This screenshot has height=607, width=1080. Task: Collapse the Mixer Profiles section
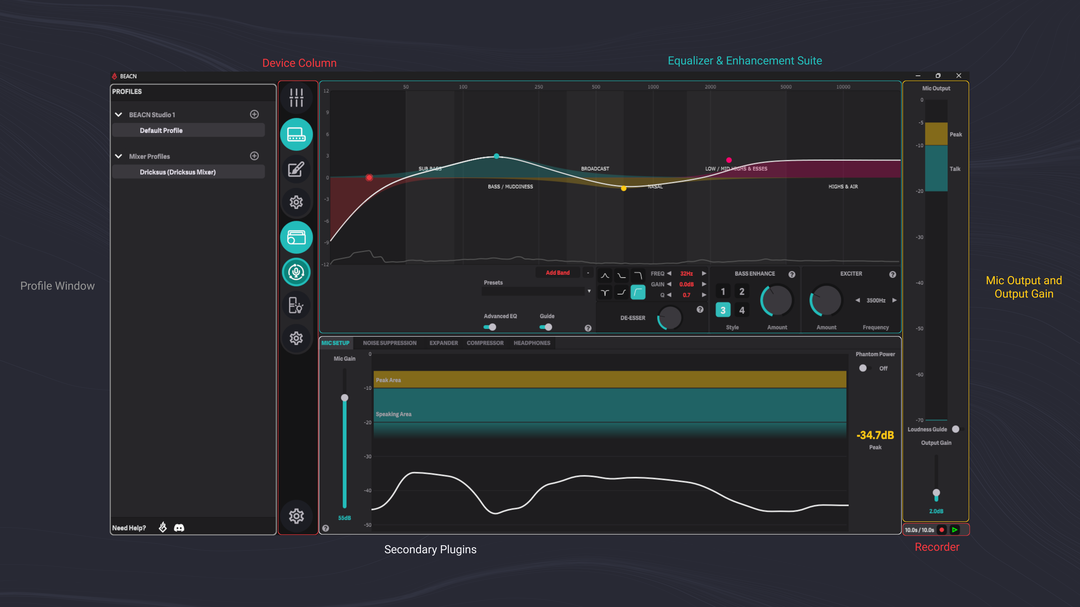point(118,156)
